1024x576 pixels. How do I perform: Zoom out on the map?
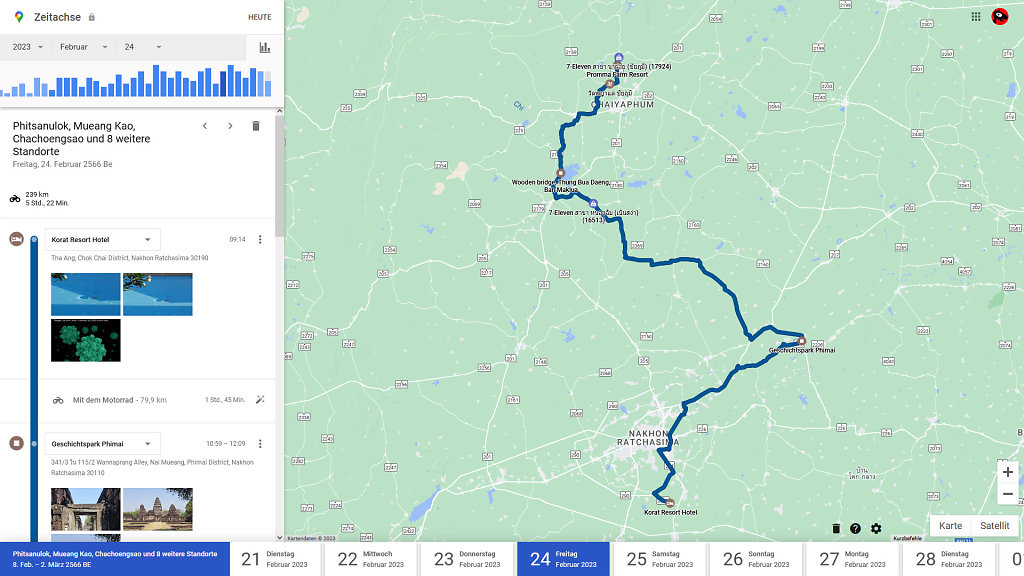(x=1007, y=494)
